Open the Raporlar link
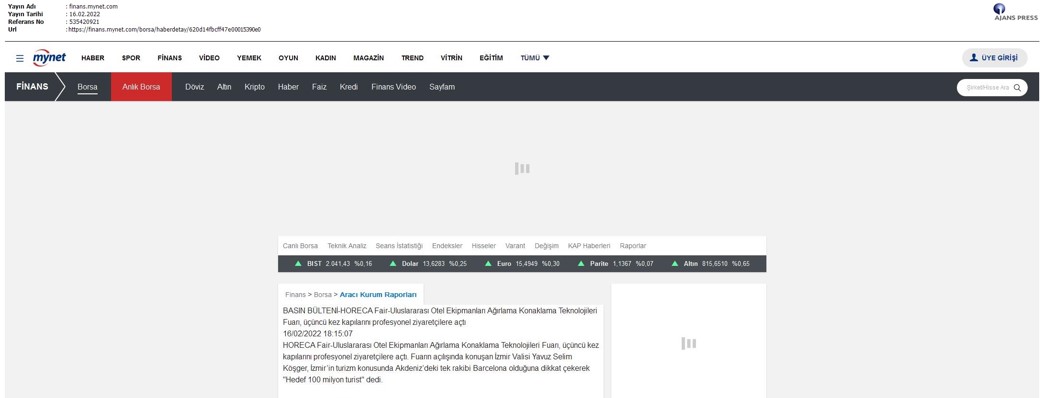 pyautogui.click(x=633, y=246)
